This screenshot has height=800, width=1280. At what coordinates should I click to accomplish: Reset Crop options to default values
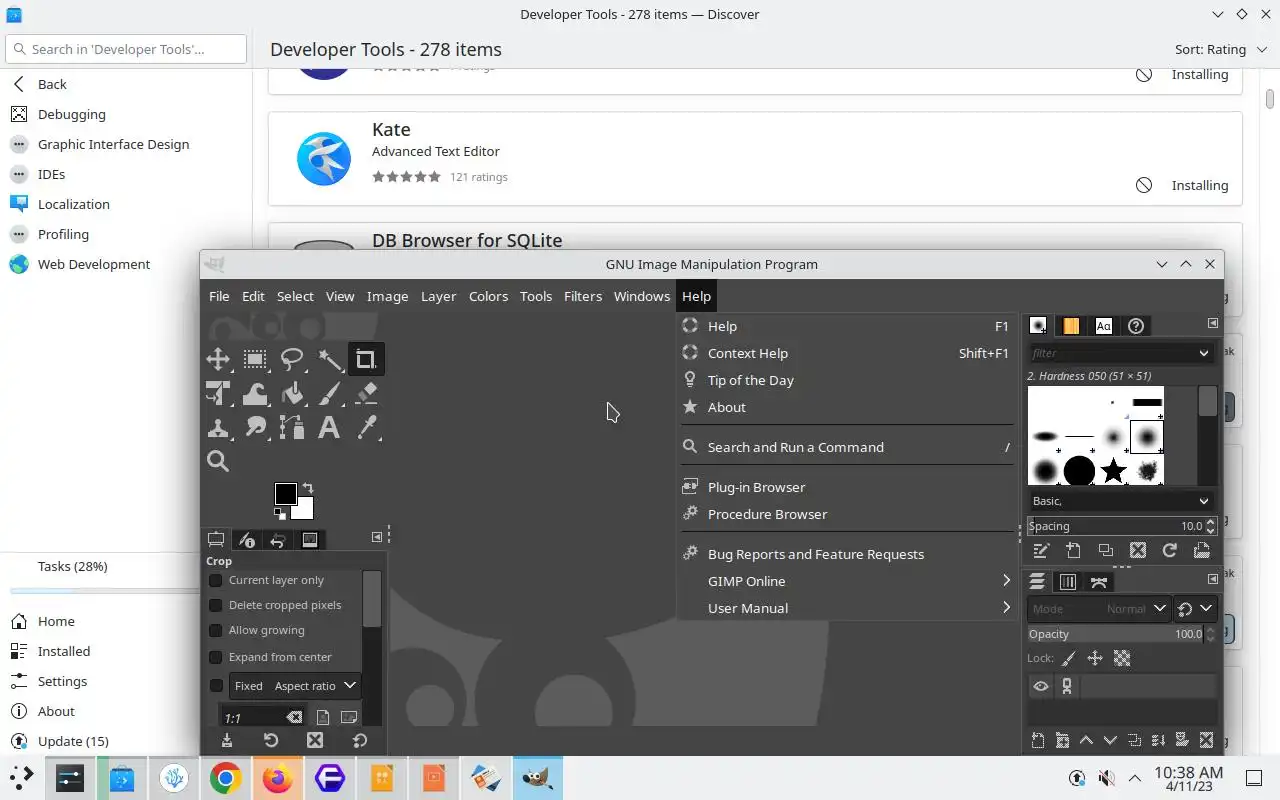click(x=360, y=740)
